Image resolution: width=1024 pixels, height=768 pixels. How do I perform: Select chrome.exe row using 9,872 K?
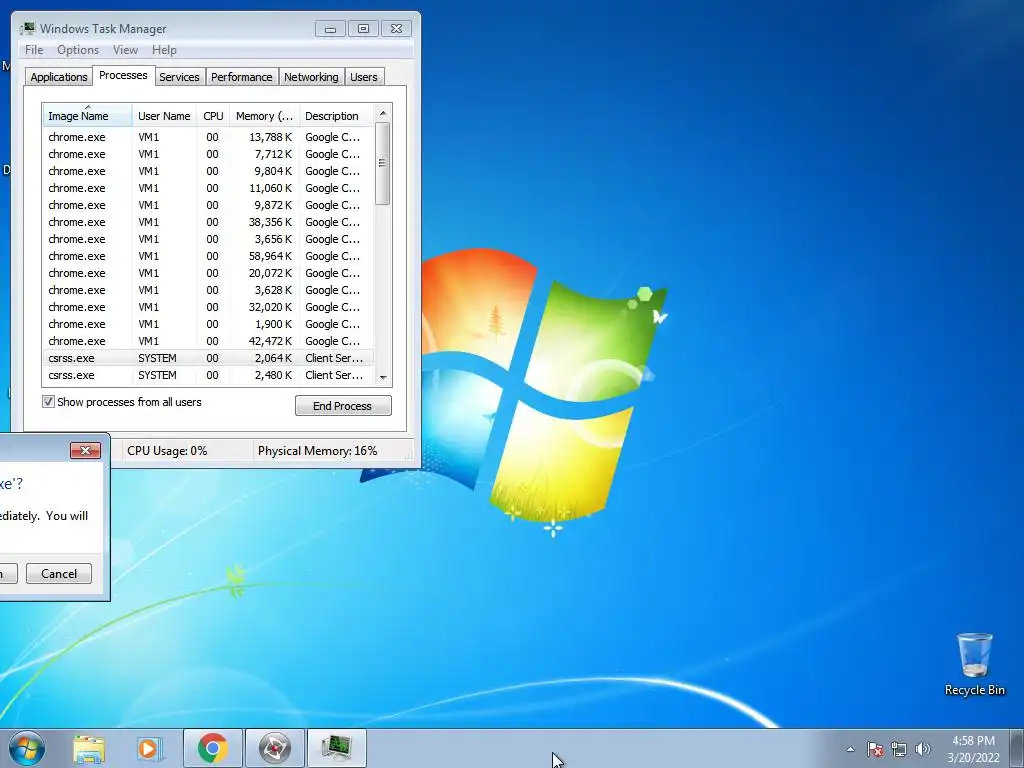click(x=208, y=205)
